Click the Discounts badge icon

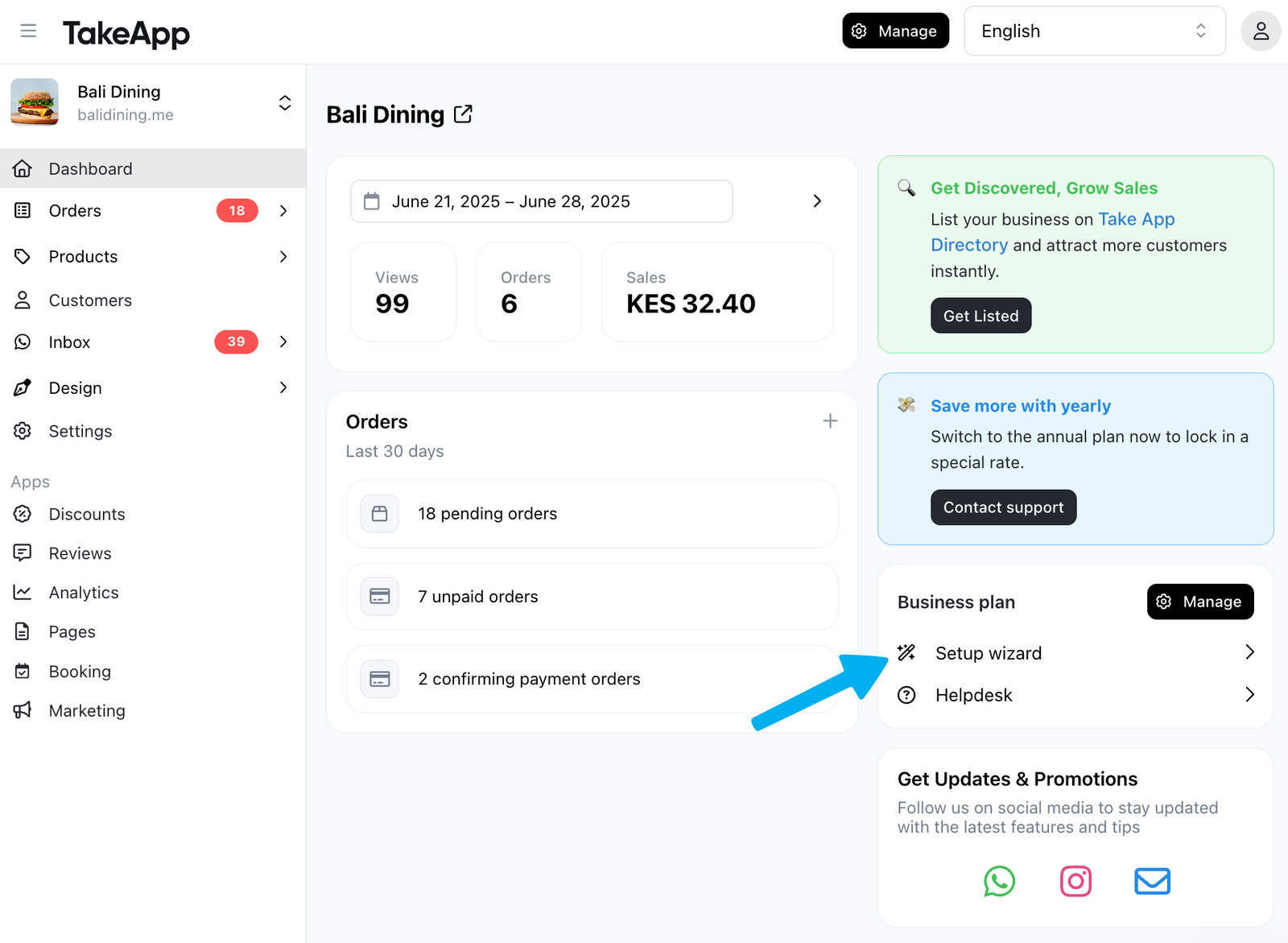(x=23, y=514)
